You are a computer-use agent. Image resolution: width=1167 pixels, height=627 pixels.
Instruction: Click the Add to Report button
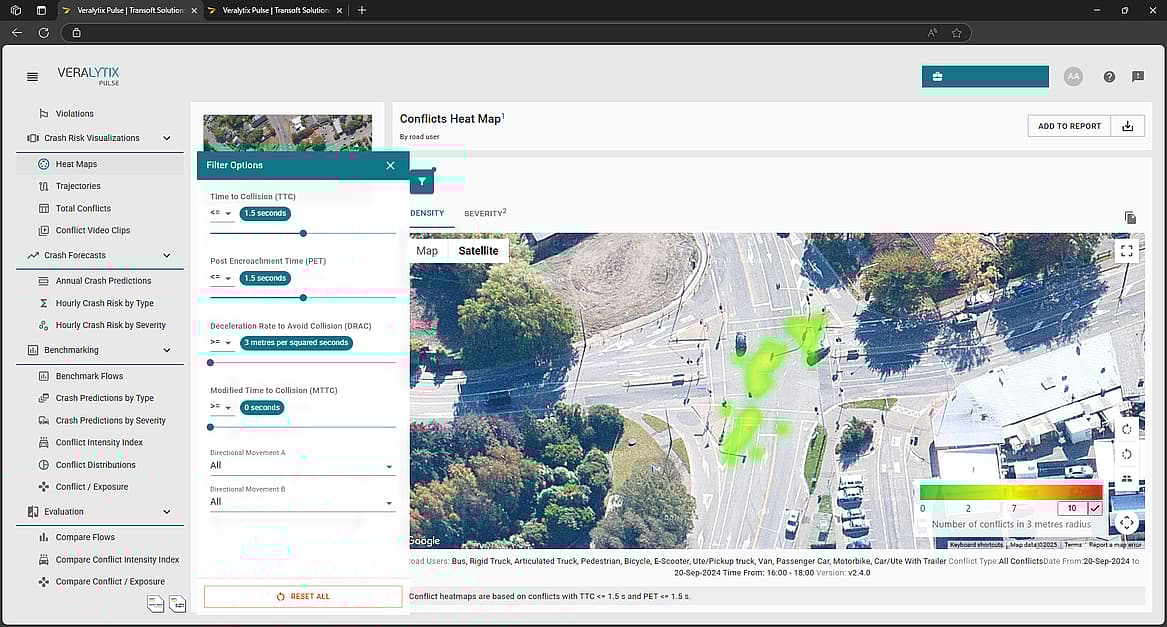pos(1069,126)
